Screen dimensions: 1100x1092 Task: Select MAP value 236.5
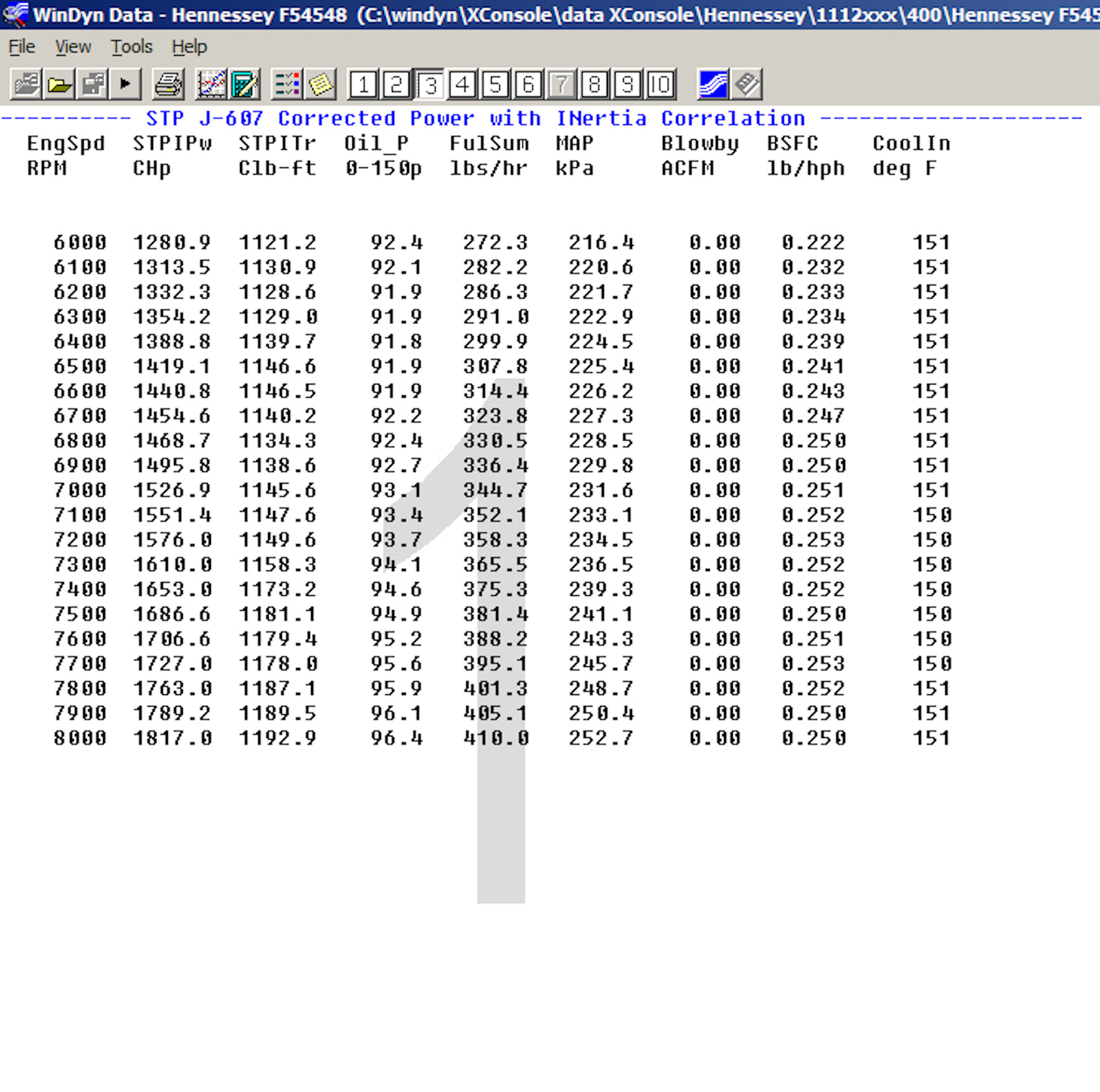pyautogui.click(x=601, y=564)
